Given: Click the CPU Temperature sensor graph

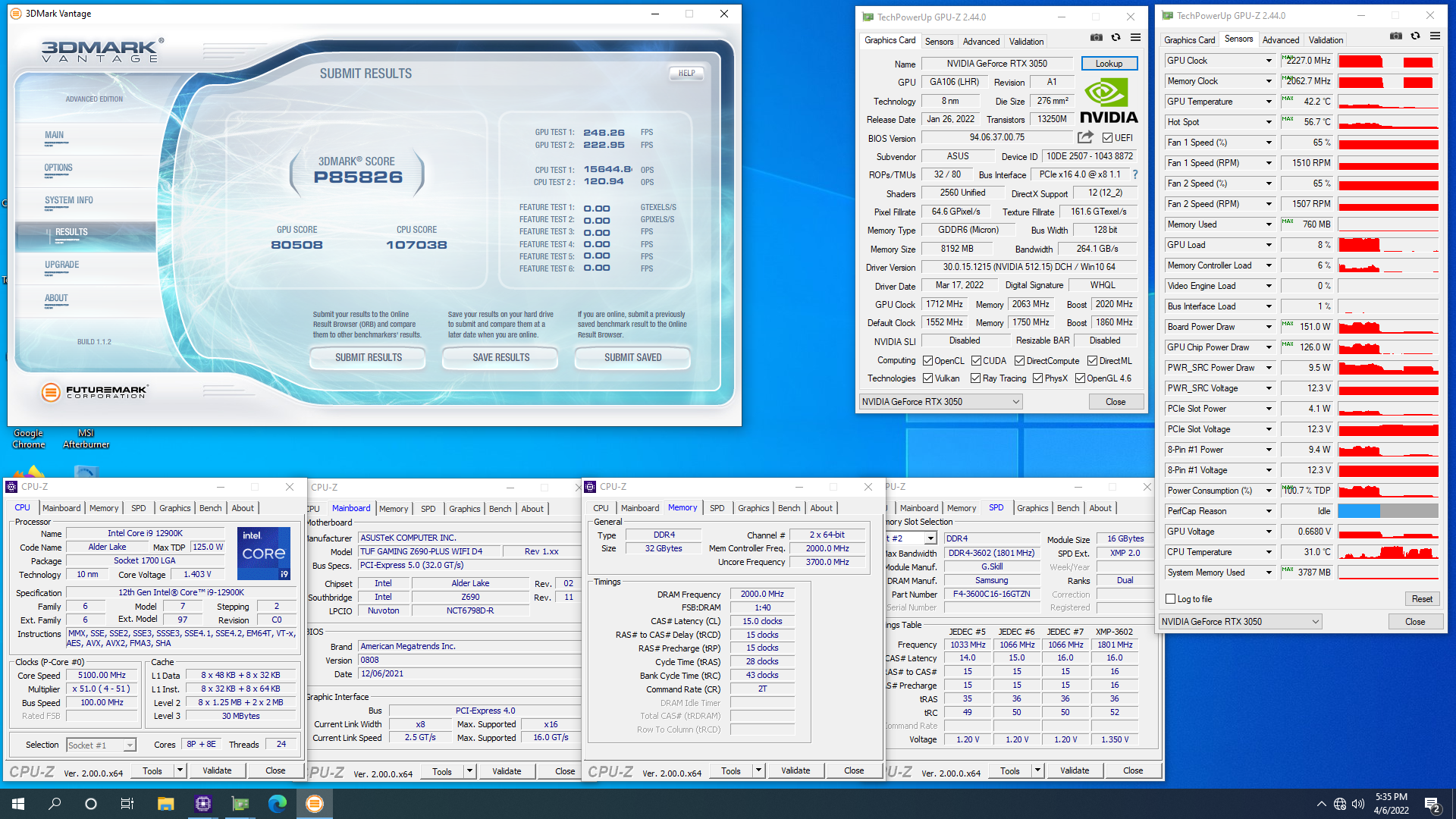Looking at the screenshot, I should (x=1388, y=552).
